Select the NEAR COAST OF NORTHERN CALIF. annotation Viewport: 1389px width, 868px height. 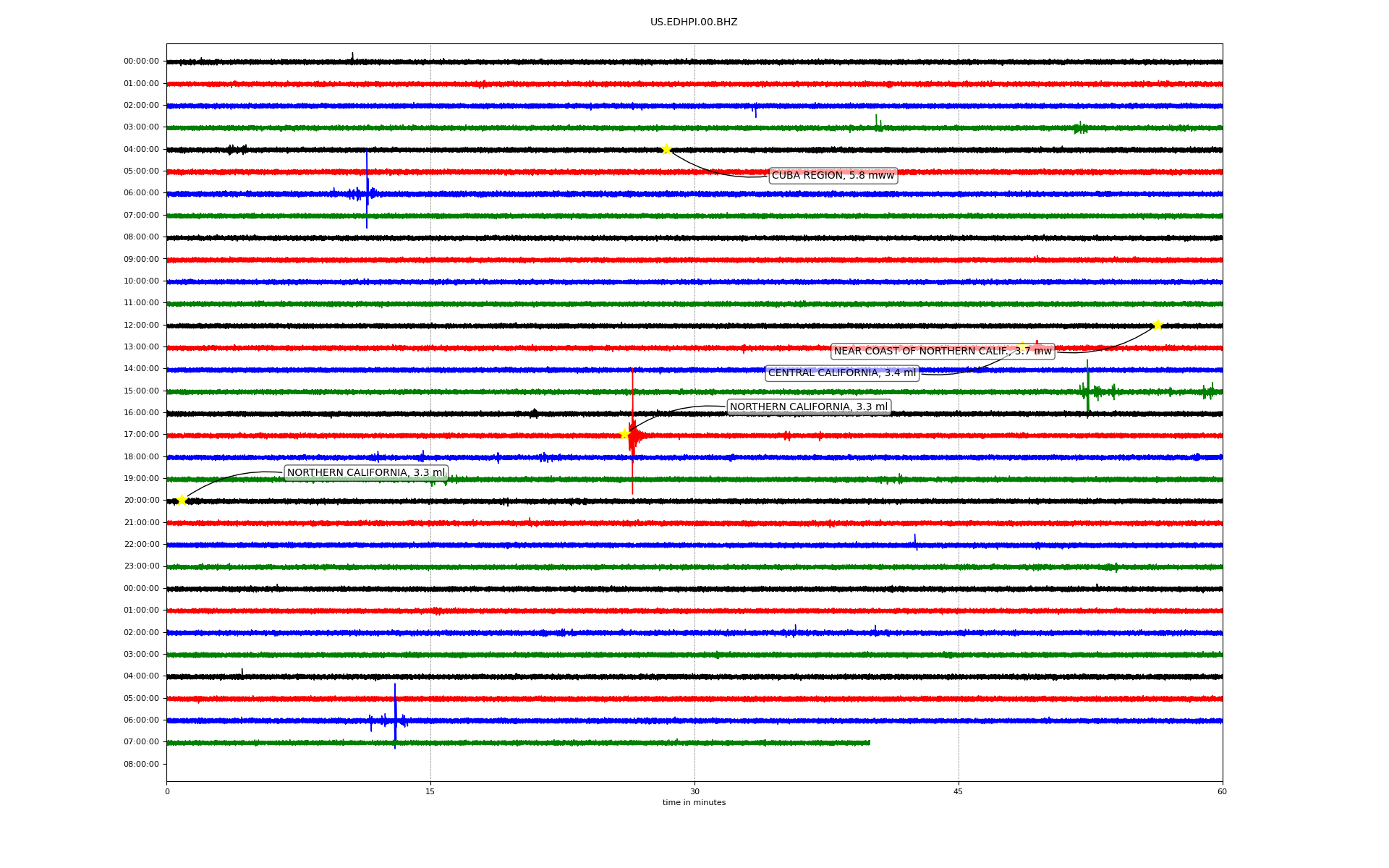pos(943,352)
